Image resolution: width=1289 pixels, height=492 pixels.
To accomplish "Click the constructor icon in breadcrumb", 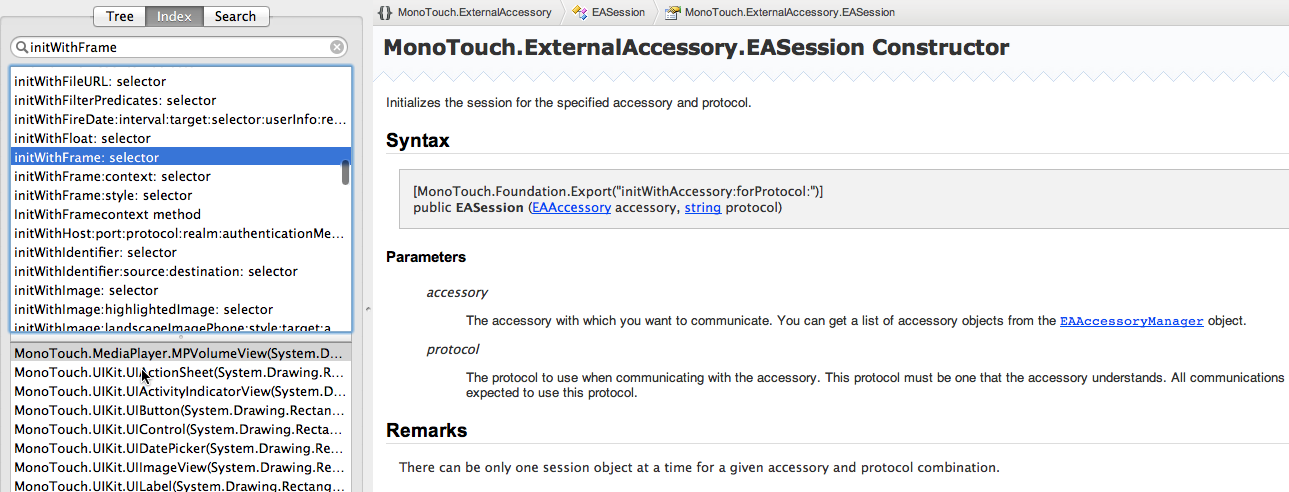I will click(x=673, y=13).
